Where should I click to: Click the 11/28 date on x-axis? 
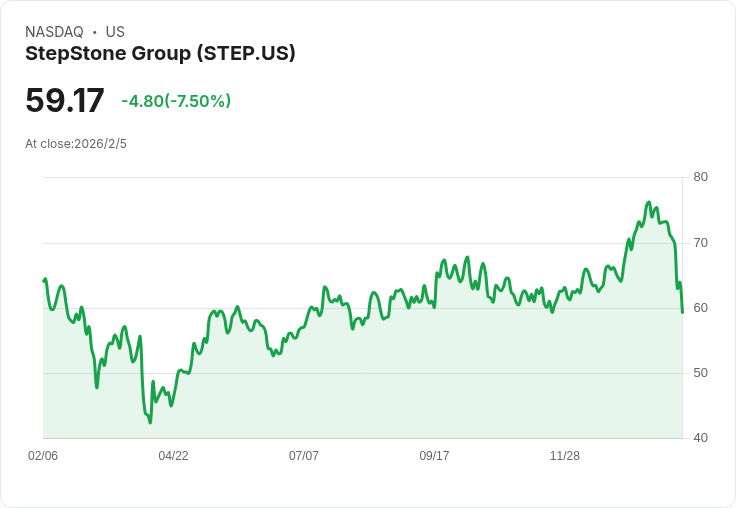pyautogui.click(x=565, y=456)
